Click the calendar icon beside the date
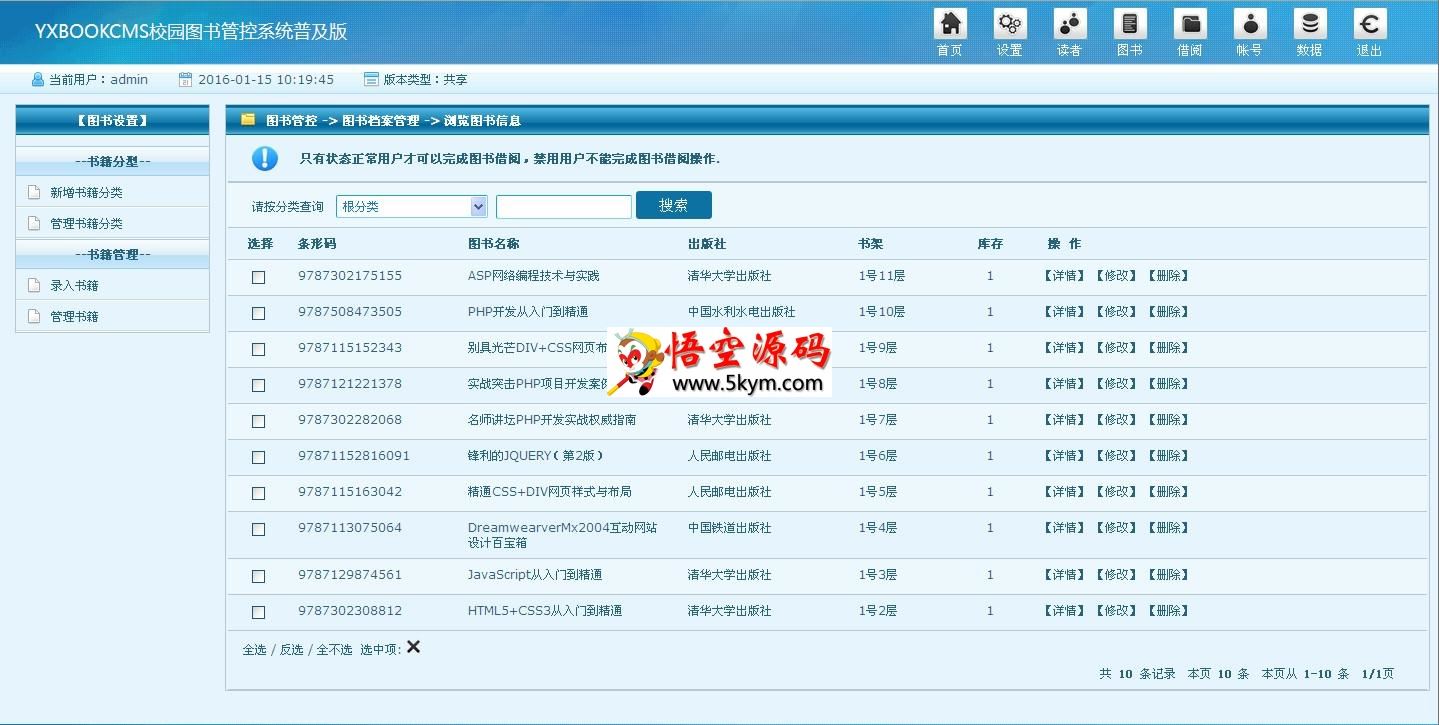The height and width of the screenshot is (725, 1439). tap(185, 79)
